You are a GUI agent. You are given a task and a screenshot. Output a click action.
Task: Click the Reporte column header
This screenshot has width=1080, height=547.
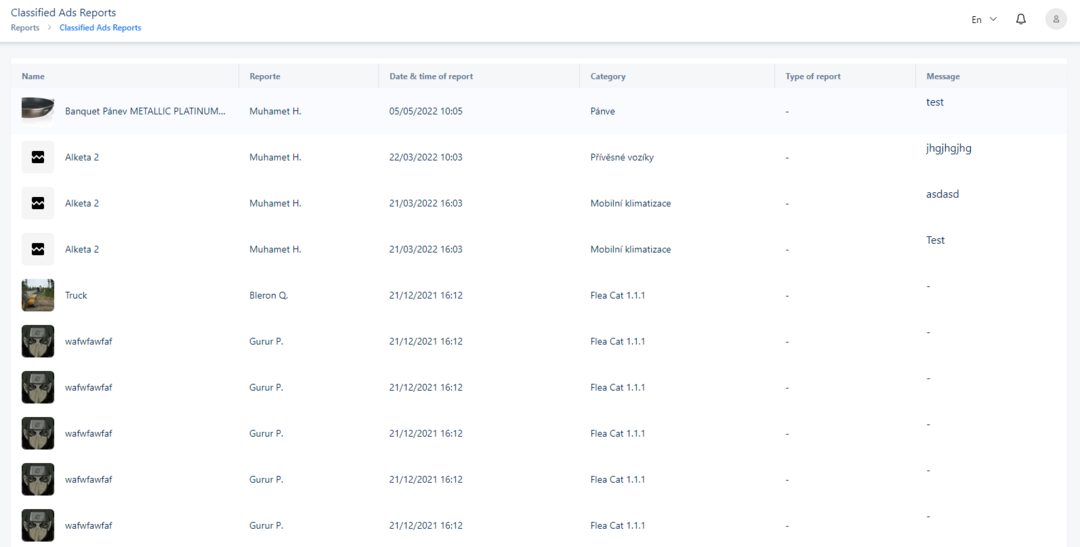pos(264,76)
